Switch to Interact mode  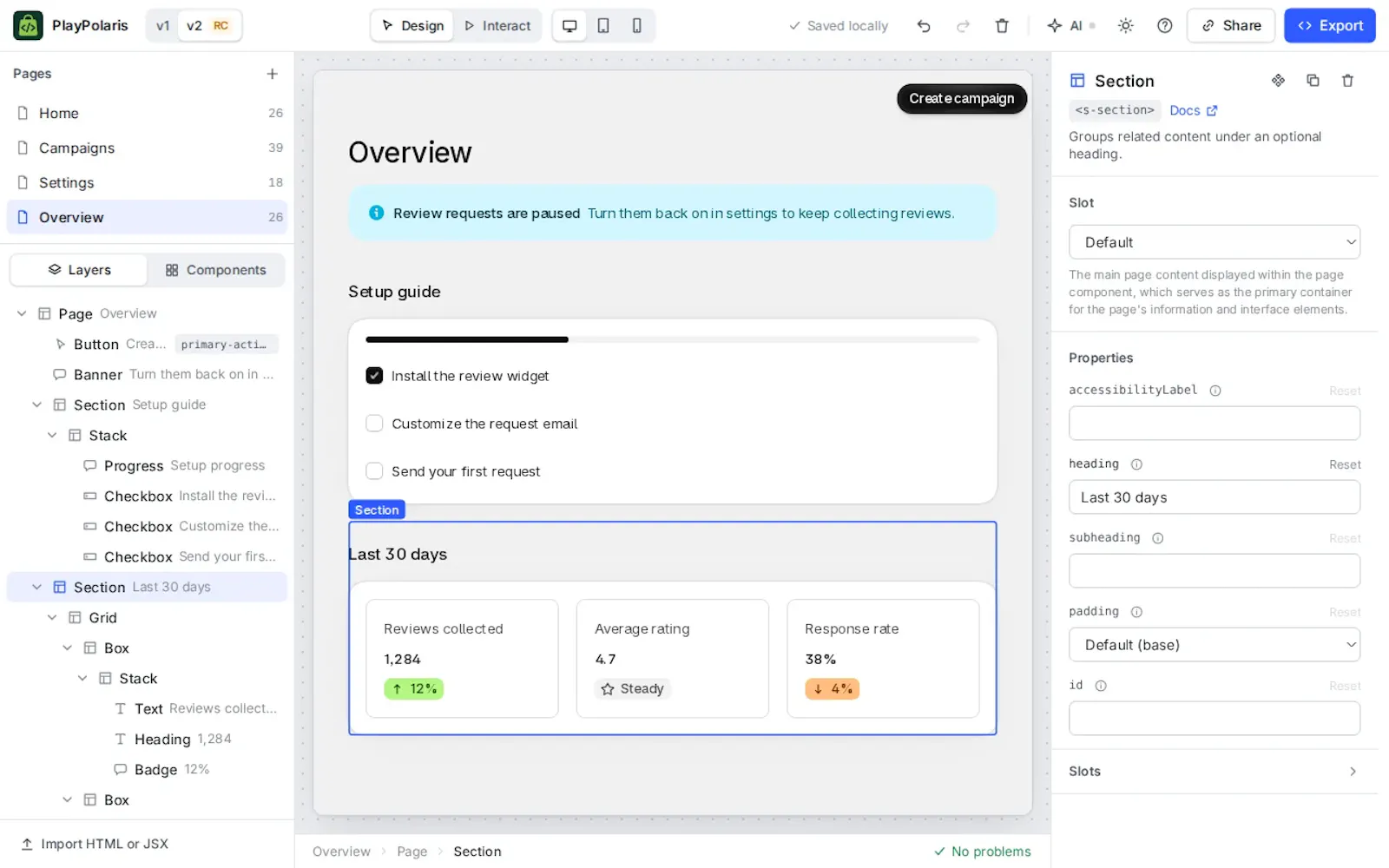click(497, 26)
